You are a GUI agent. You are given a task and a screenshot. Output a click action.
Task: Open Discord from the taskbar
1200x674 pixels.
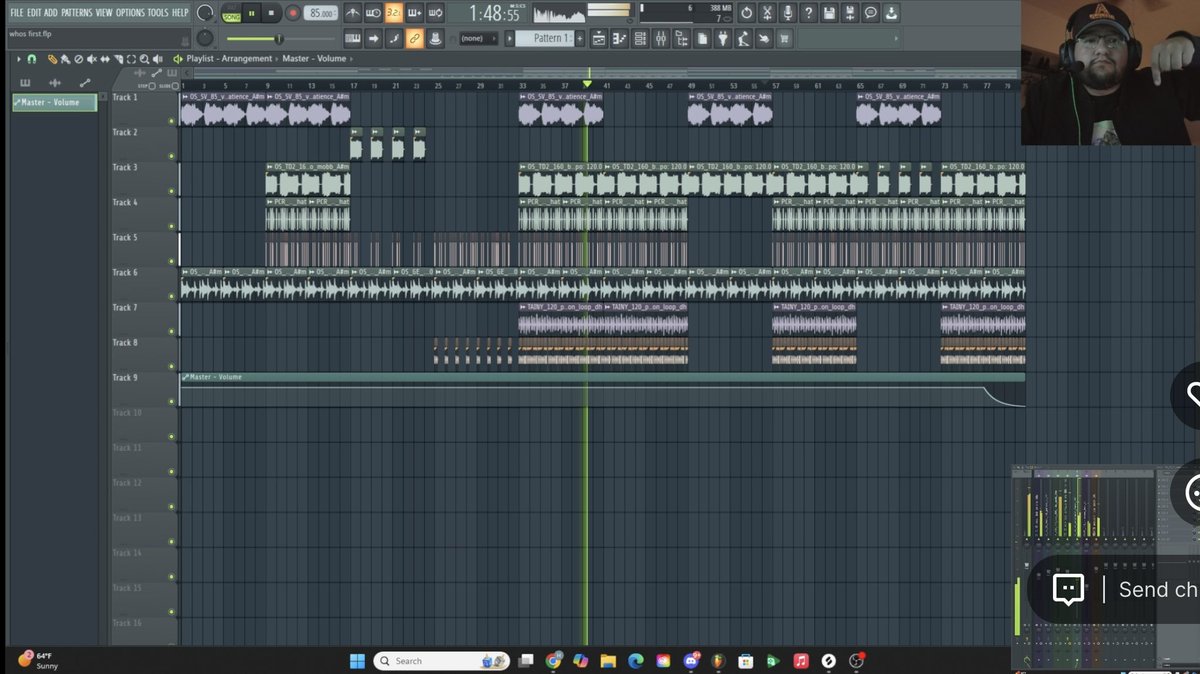691,661
